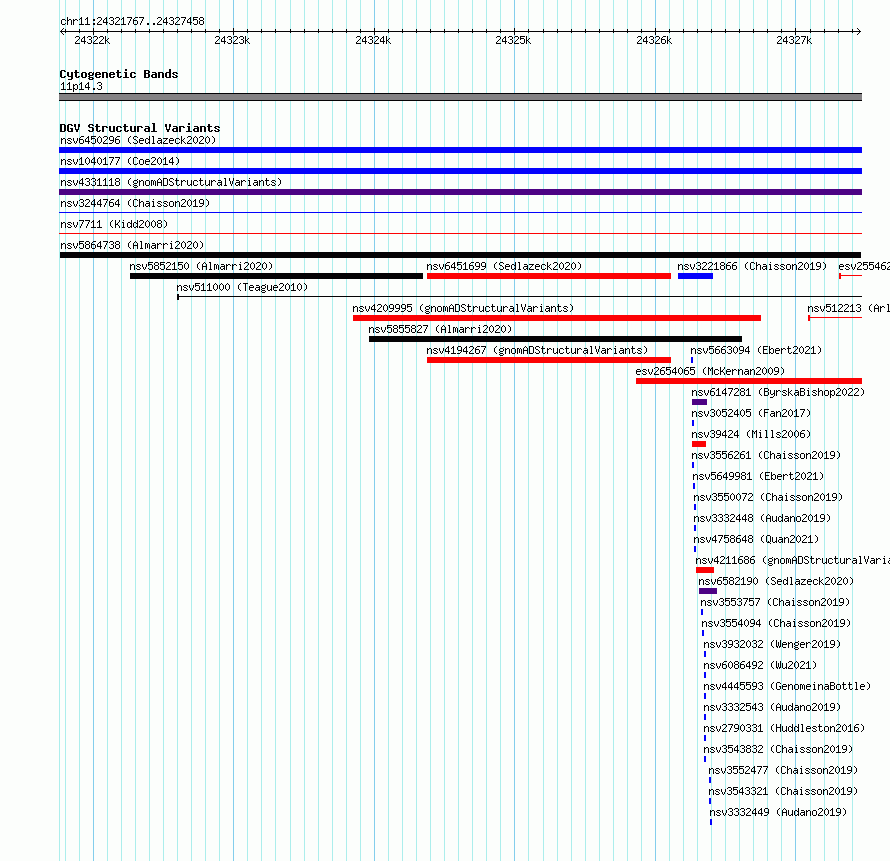The width and height of the screenshot is (890, 861).
Task: Select the nsv1040177 (Coe2014) label
Action: 120,161
